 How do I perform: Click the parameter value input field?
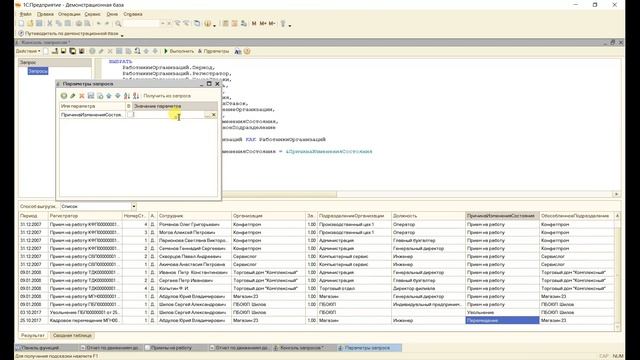coord(168,115)
